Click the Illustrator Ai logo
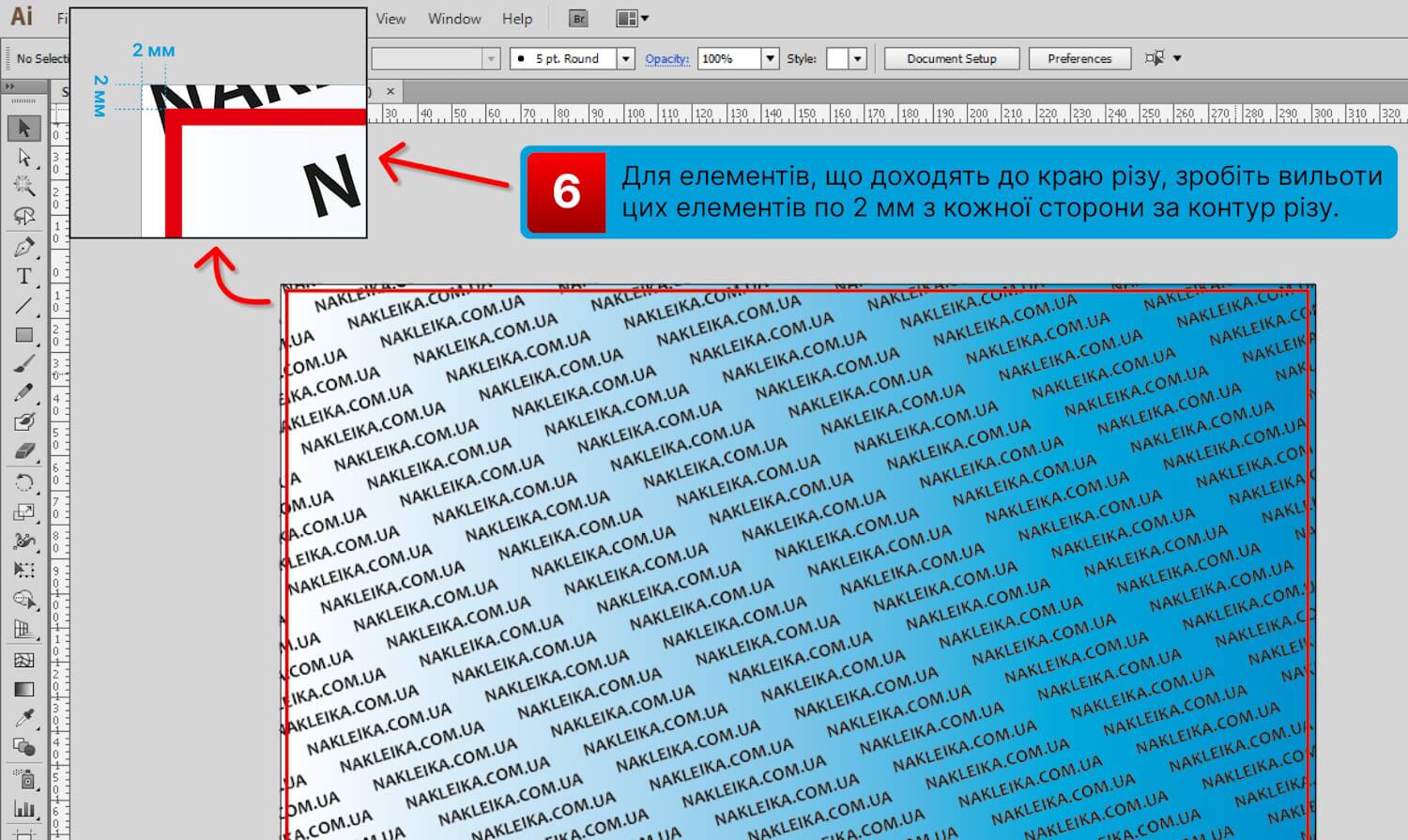This screenshot has width=1408, height=840. click(x=21, y=16)
